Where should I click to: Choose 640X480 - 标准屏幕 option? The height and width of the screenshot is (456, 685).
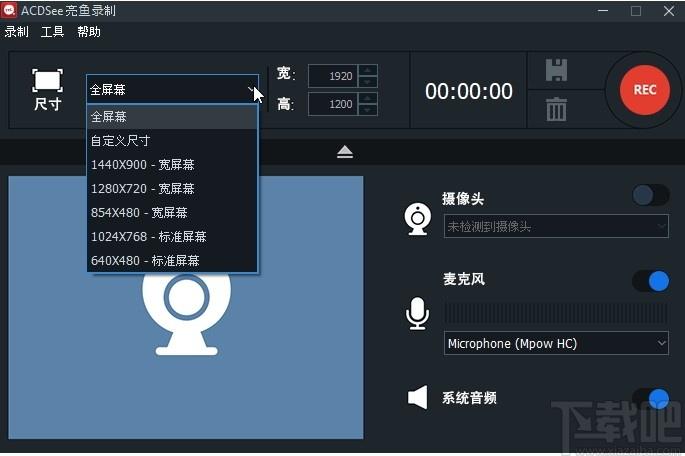172,261
